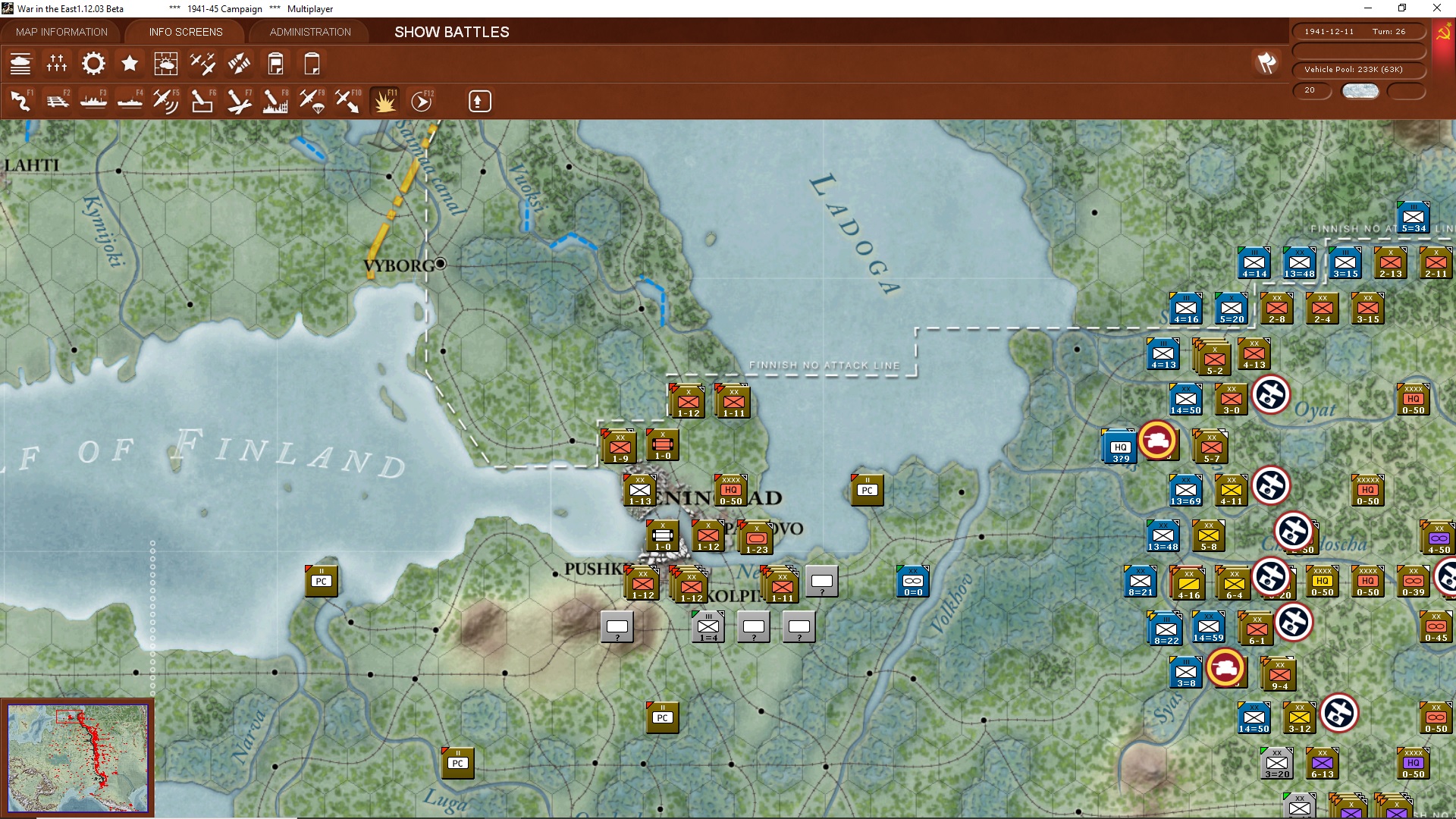Click the field showing 20
The height and width of the screenshot is (819, 1456).
tap(1312, 90)
